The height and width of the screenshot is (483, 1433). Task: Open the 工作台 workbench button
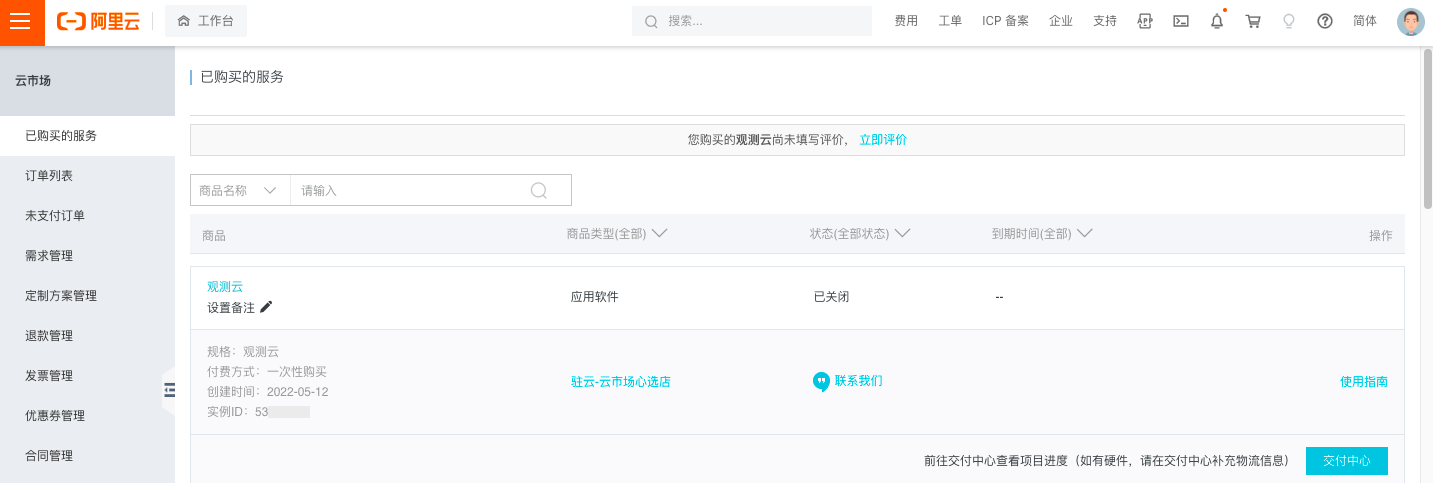(205, 21)
